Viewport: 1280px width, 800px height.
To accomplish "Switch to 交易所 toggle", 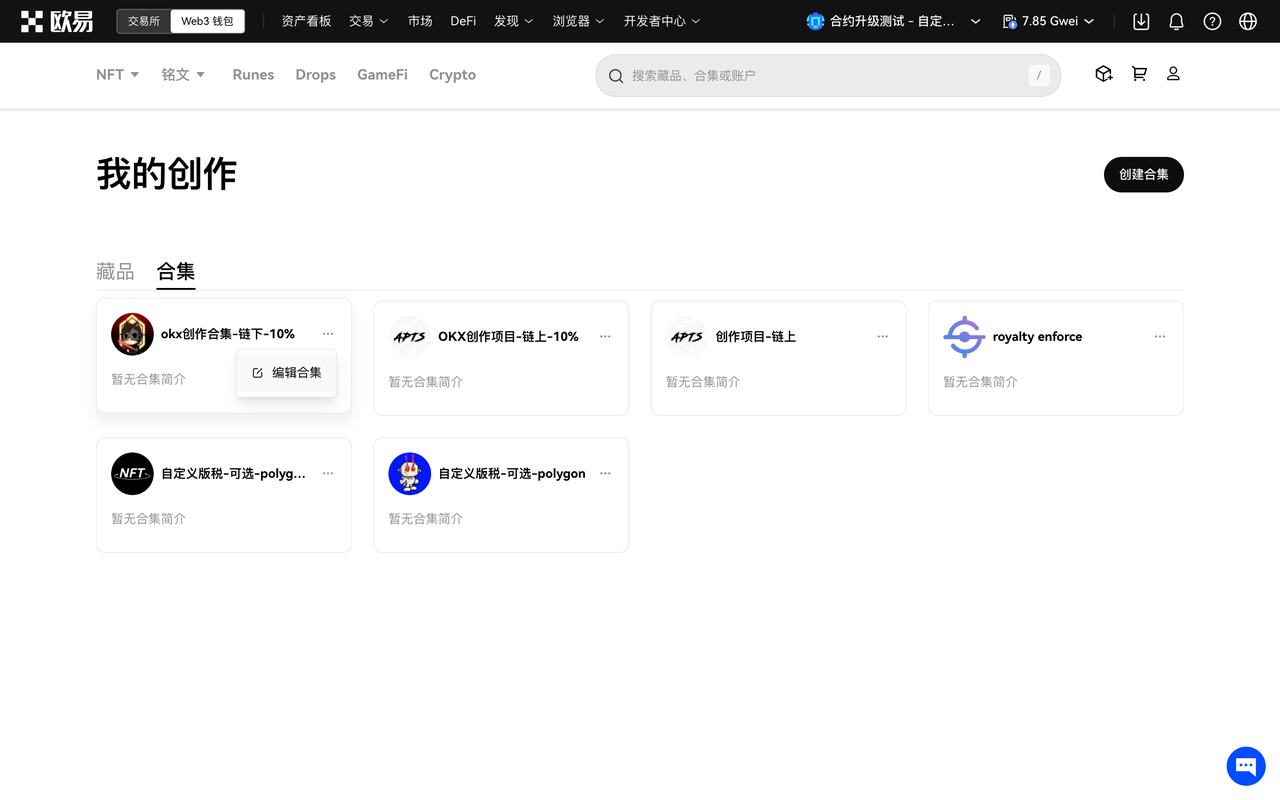I will click(144, 21).
